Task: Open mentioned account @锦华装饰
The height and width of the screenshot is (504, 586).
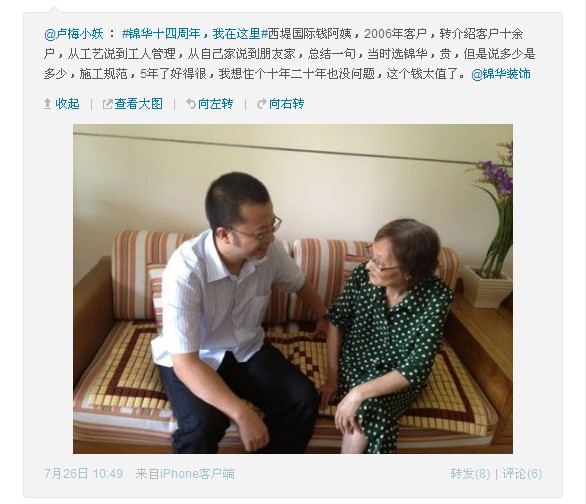Action: pos(501,74)
